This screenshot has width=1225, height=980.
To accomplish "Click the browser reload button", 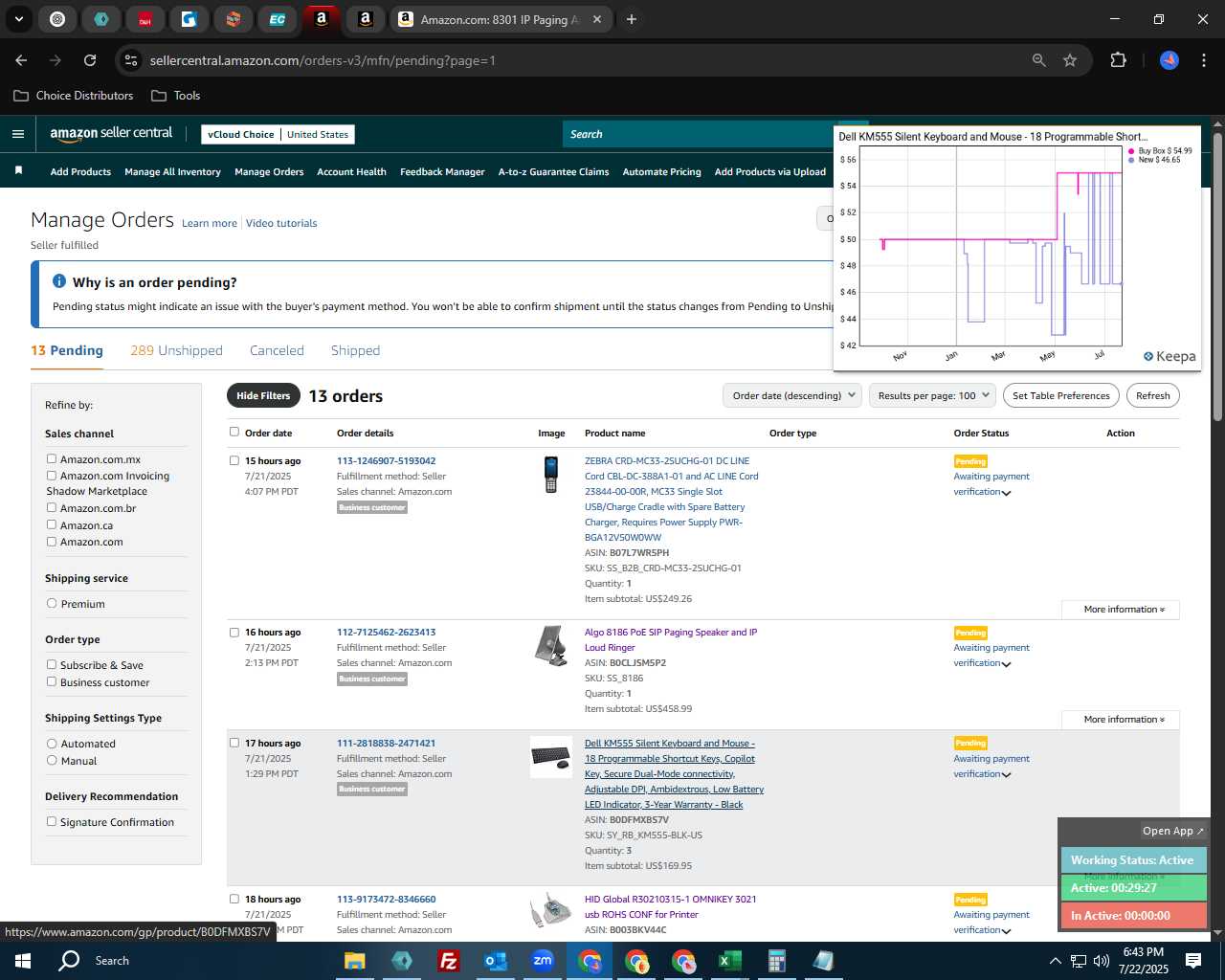I will 90,60.
